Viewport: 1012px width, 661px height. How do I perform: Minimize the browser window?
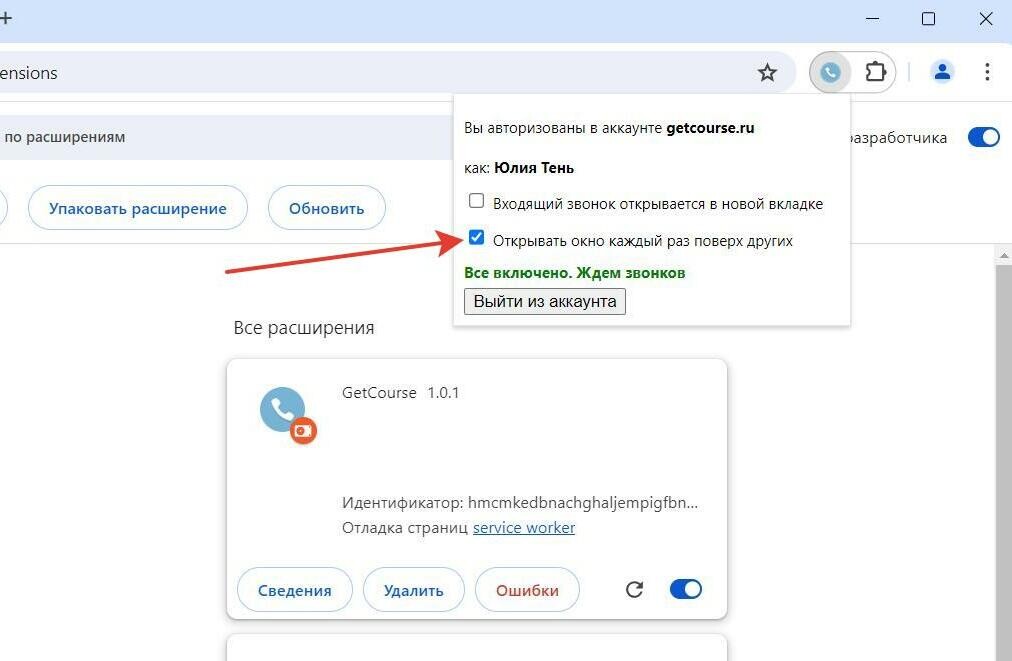pos(872,19)
